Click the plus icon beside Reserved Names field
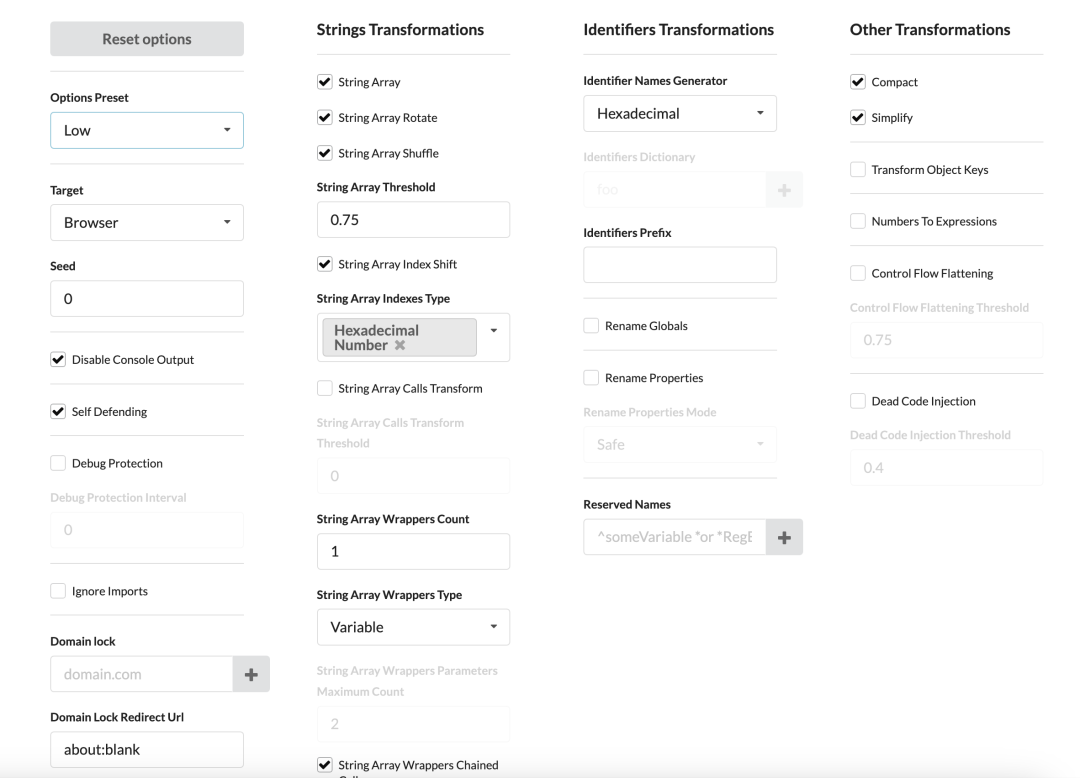This screenshot has height=778, width=1080. [x=784, y=538]
